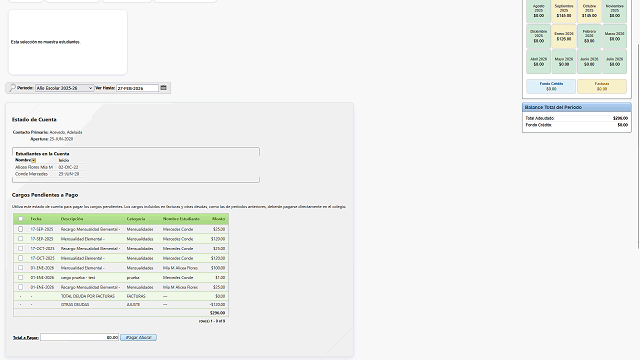Check 17-SEP-2025 Recargo Mensualidad $25 row
Screen dimensions: 640x360
pos(20,229)
